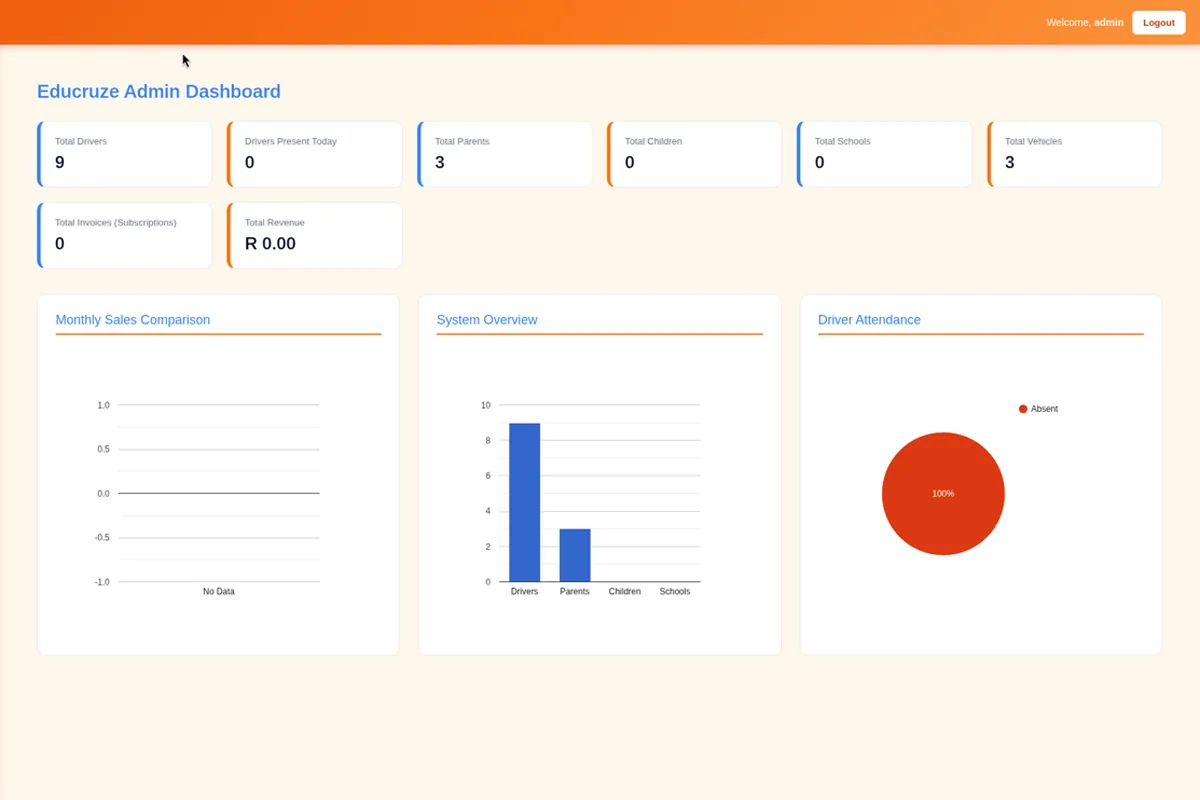Click the Total Revenue card
This screenshot has width=1200, height=800.
(314, 235)
